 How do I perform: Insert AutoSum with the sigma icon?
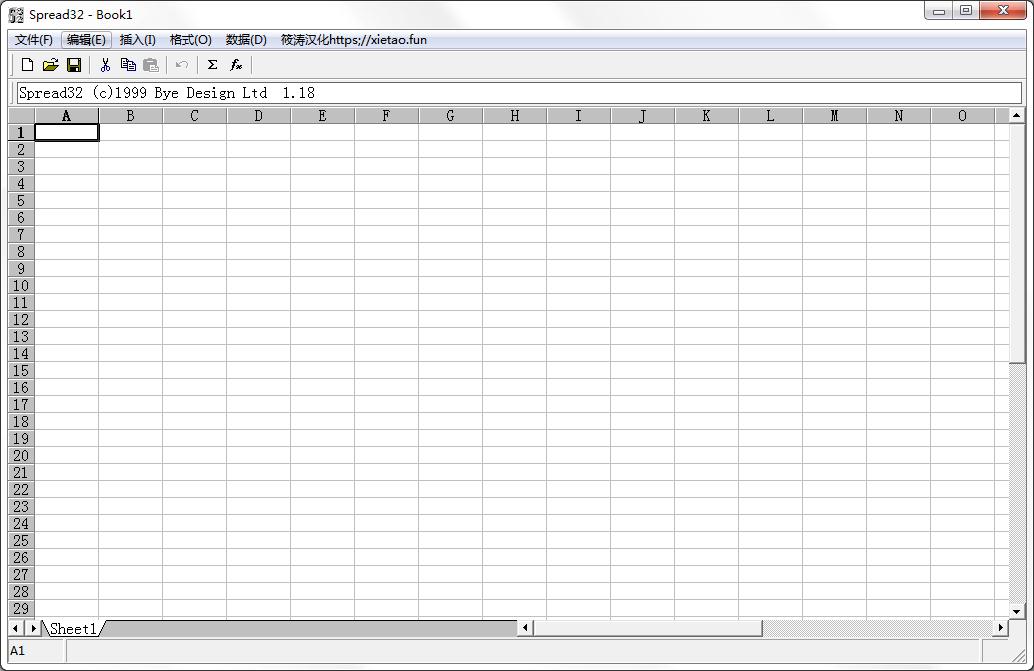point(211,64)
